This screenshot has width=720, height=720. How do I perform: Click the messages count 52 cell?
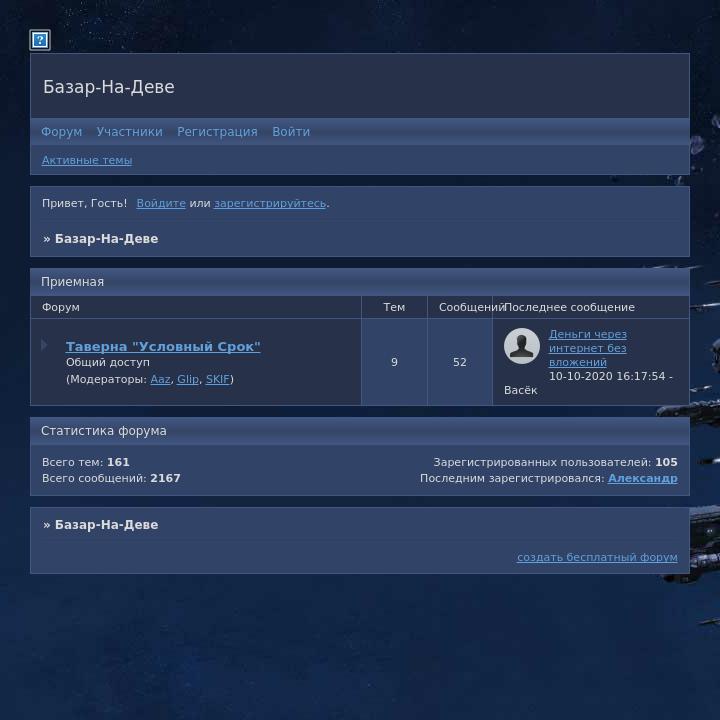(460, 362)
